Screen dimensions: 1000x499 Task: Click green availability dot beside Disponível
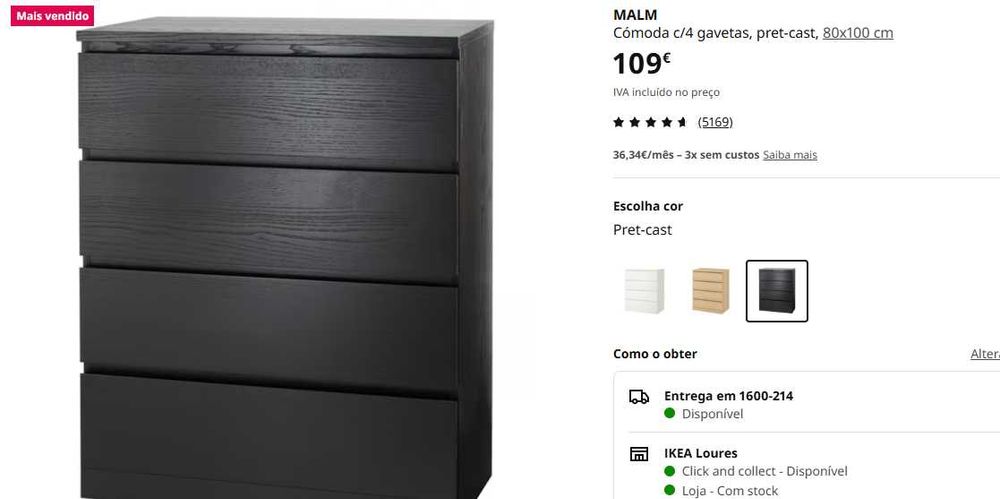tap(670, 413)
